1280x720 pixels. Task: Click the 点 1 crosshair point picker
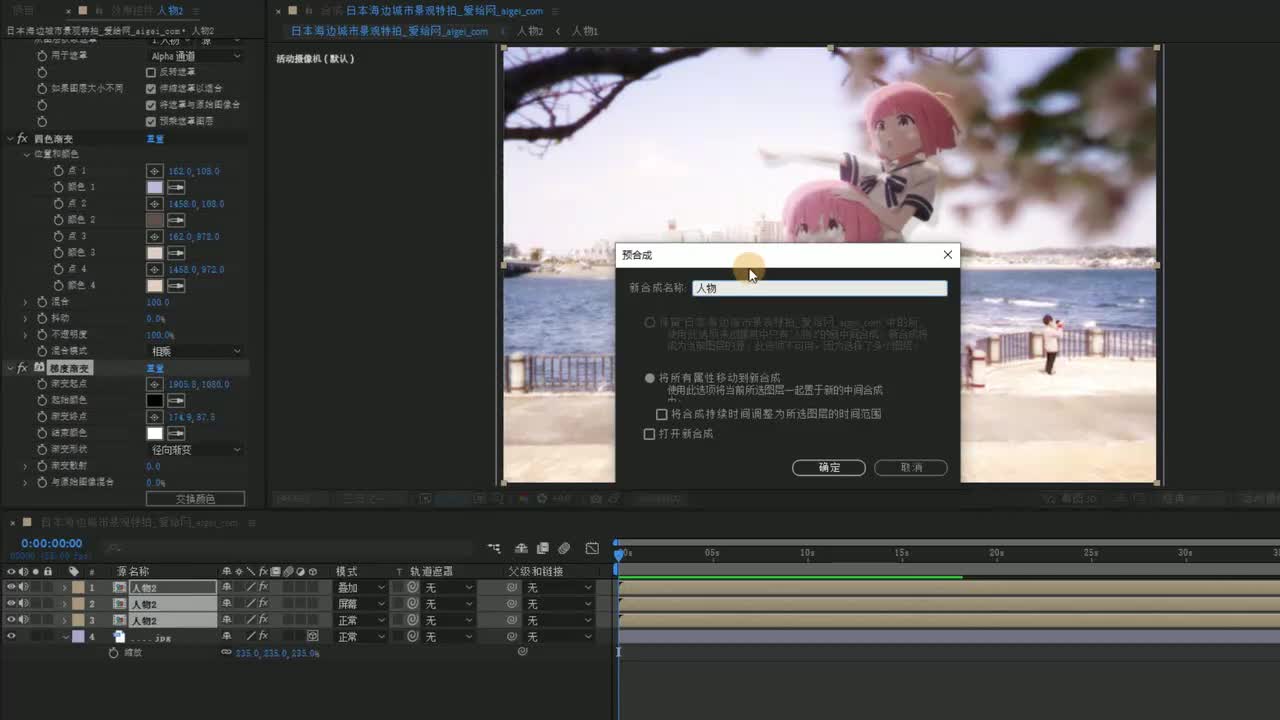click(155, 171)
